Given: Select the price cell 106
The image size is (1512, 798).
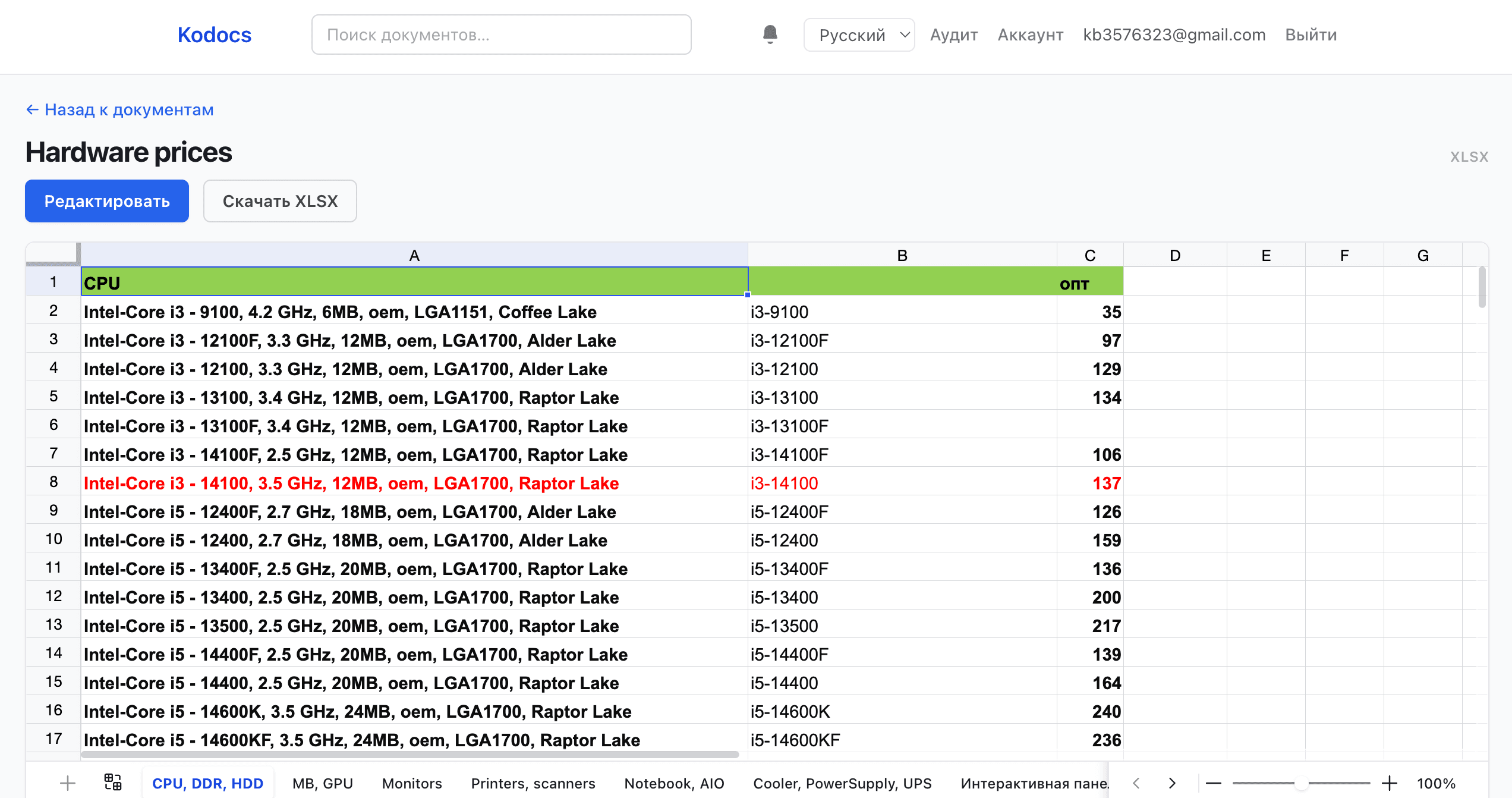Looking at the screenshot, I should coord(1090,453).
